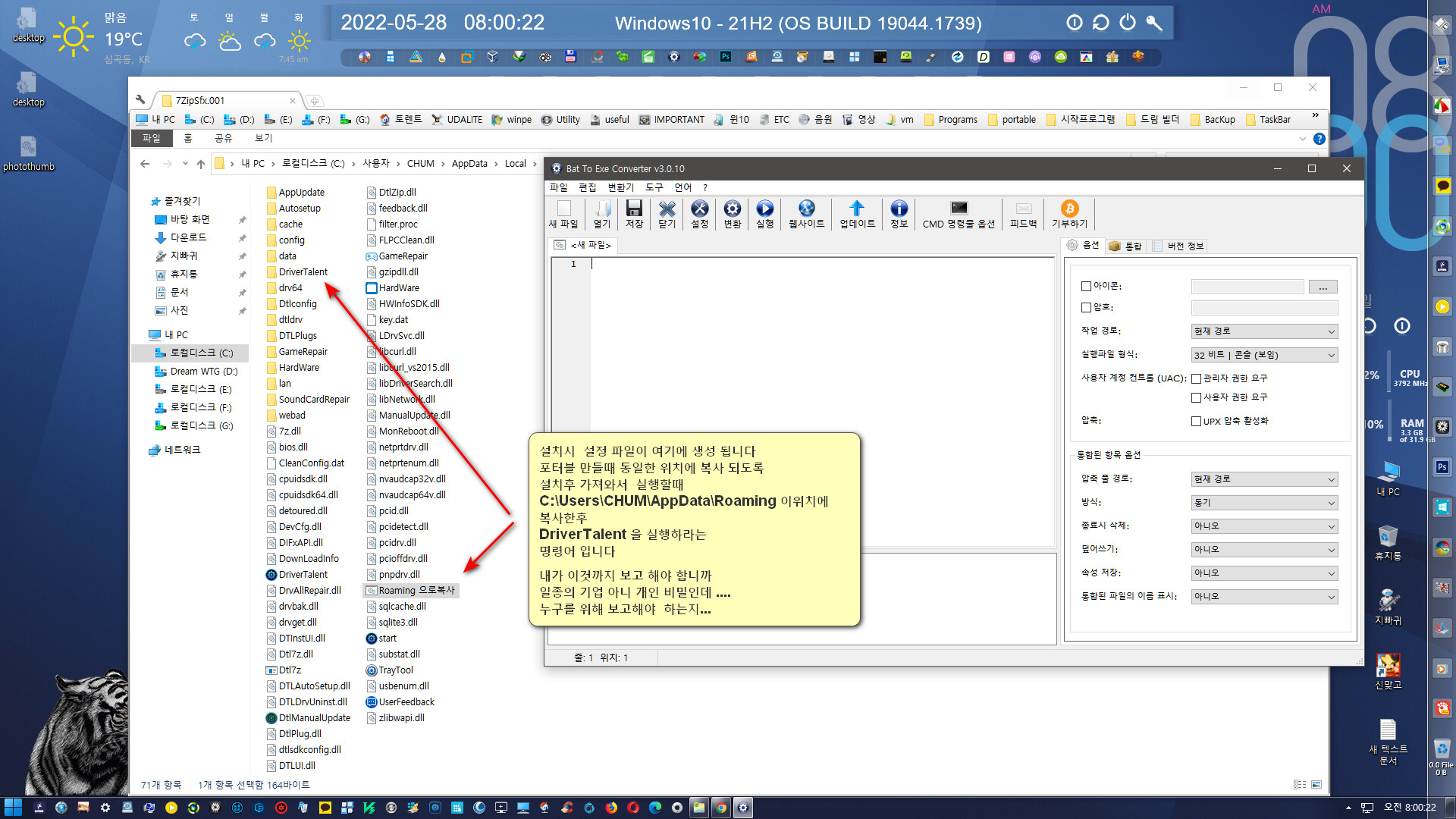The image size is (1456, 819).
Task: Open the 작업 경로 dropdown
Action: [x=1264, y=331]
